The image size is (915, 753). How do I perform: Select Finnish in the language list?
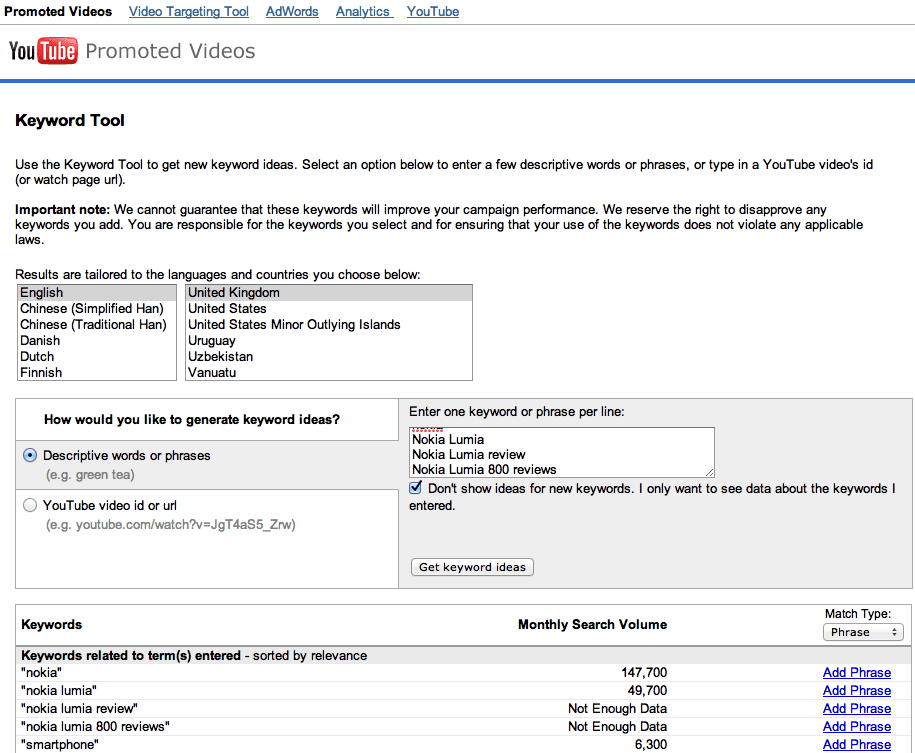pyautogui.click(x=41, y=372)
